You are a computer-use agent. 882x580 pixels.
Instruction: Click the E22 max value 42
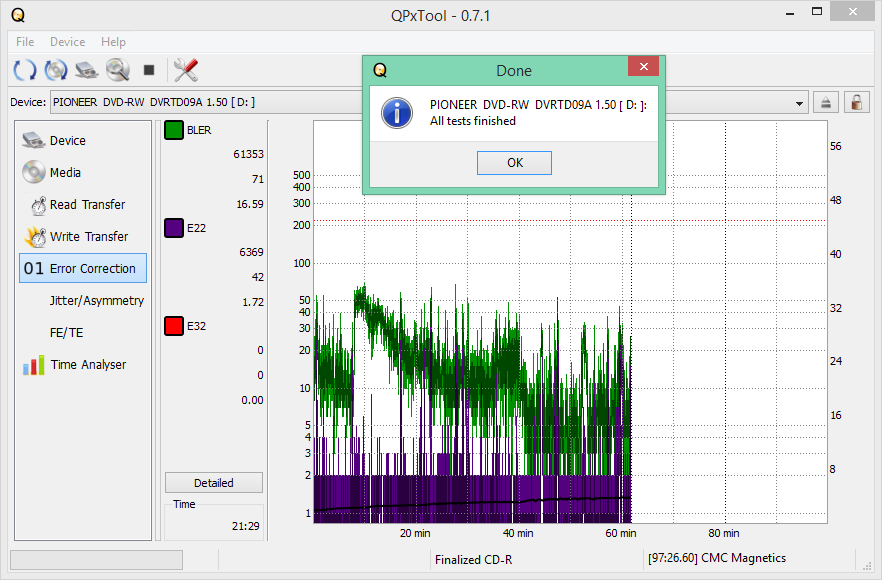258,277
